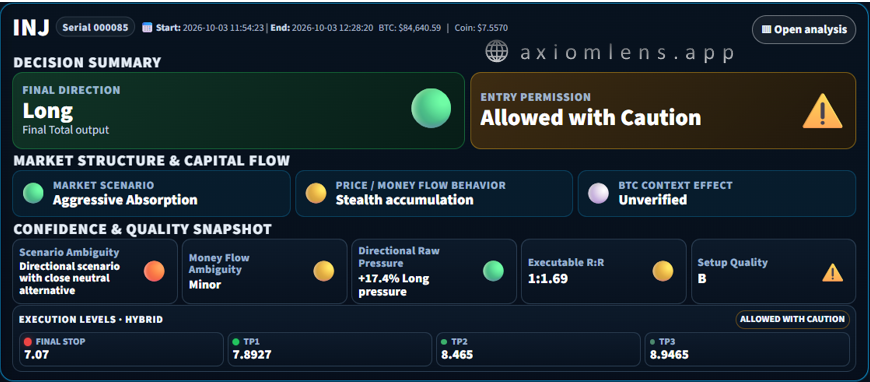This screenshot has width=870, height=382.
Task: Click the 1:1.69 Executable R:R value
Action: 548,279
